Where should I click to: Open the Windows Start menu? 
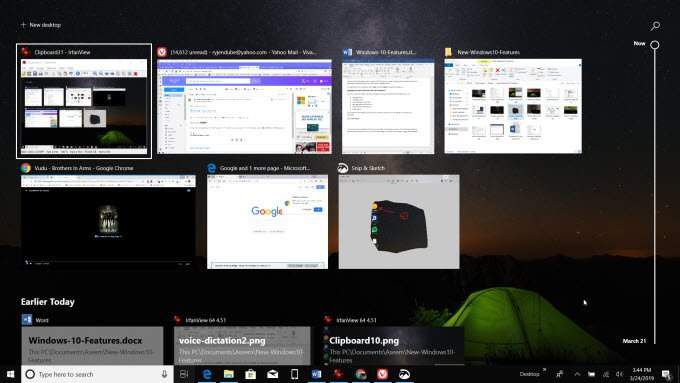point(10,374)
